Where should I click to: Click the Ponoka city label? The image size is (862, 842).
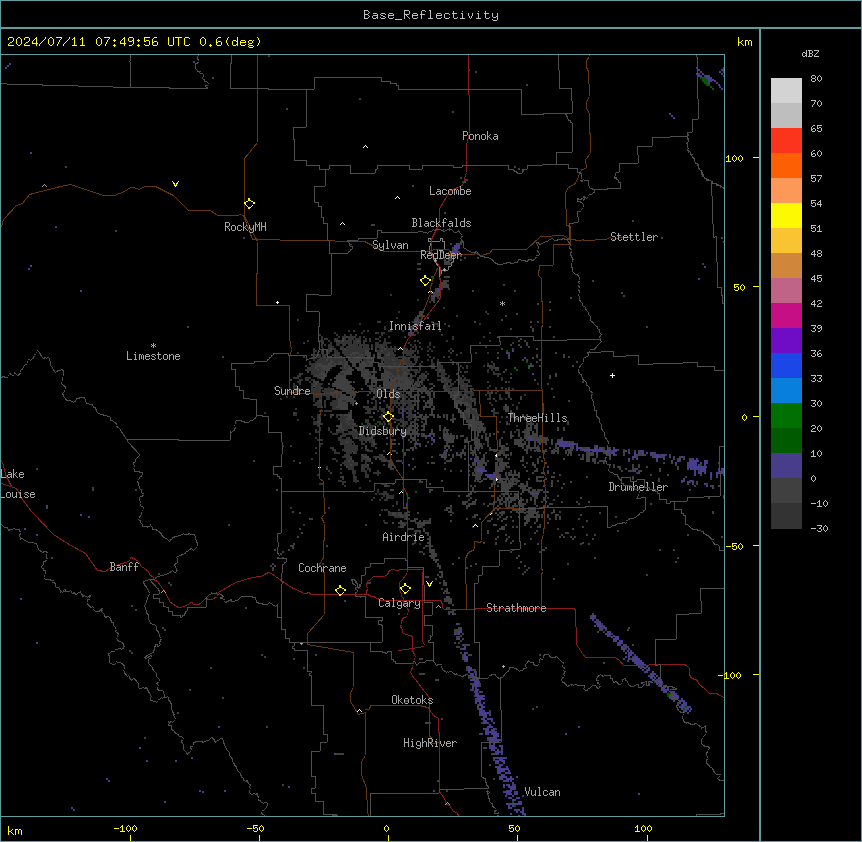(480, 136)
